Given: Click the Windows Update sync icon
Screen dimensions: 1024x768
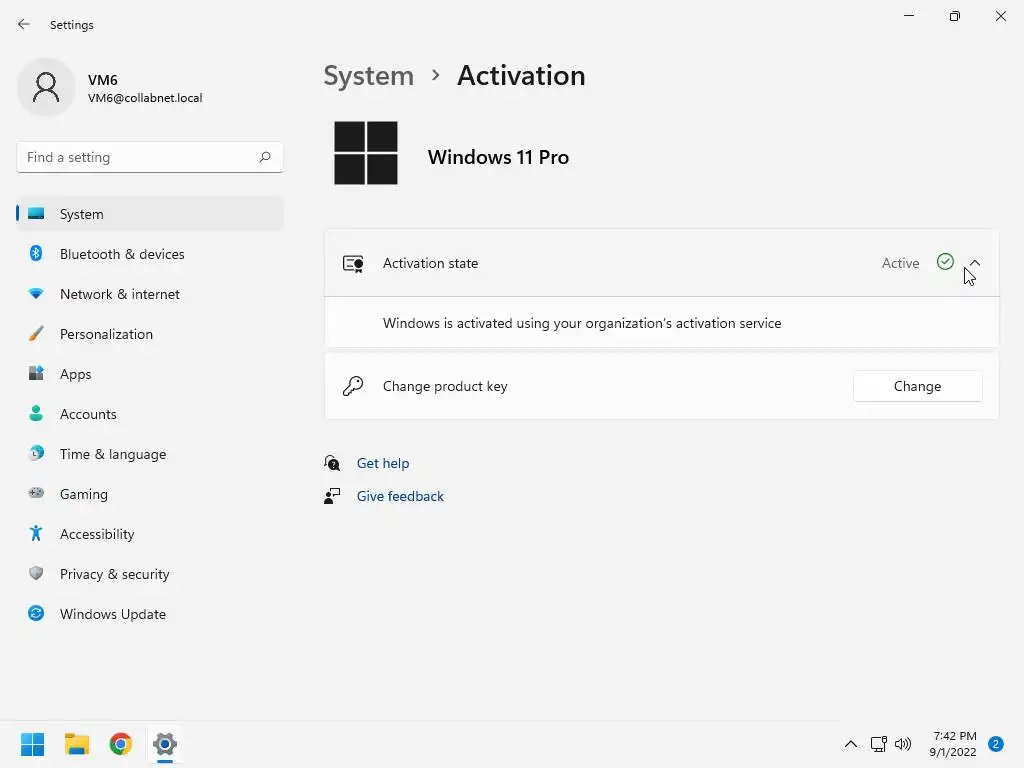Looking at the screenshot, I should (x=36, y=614).
